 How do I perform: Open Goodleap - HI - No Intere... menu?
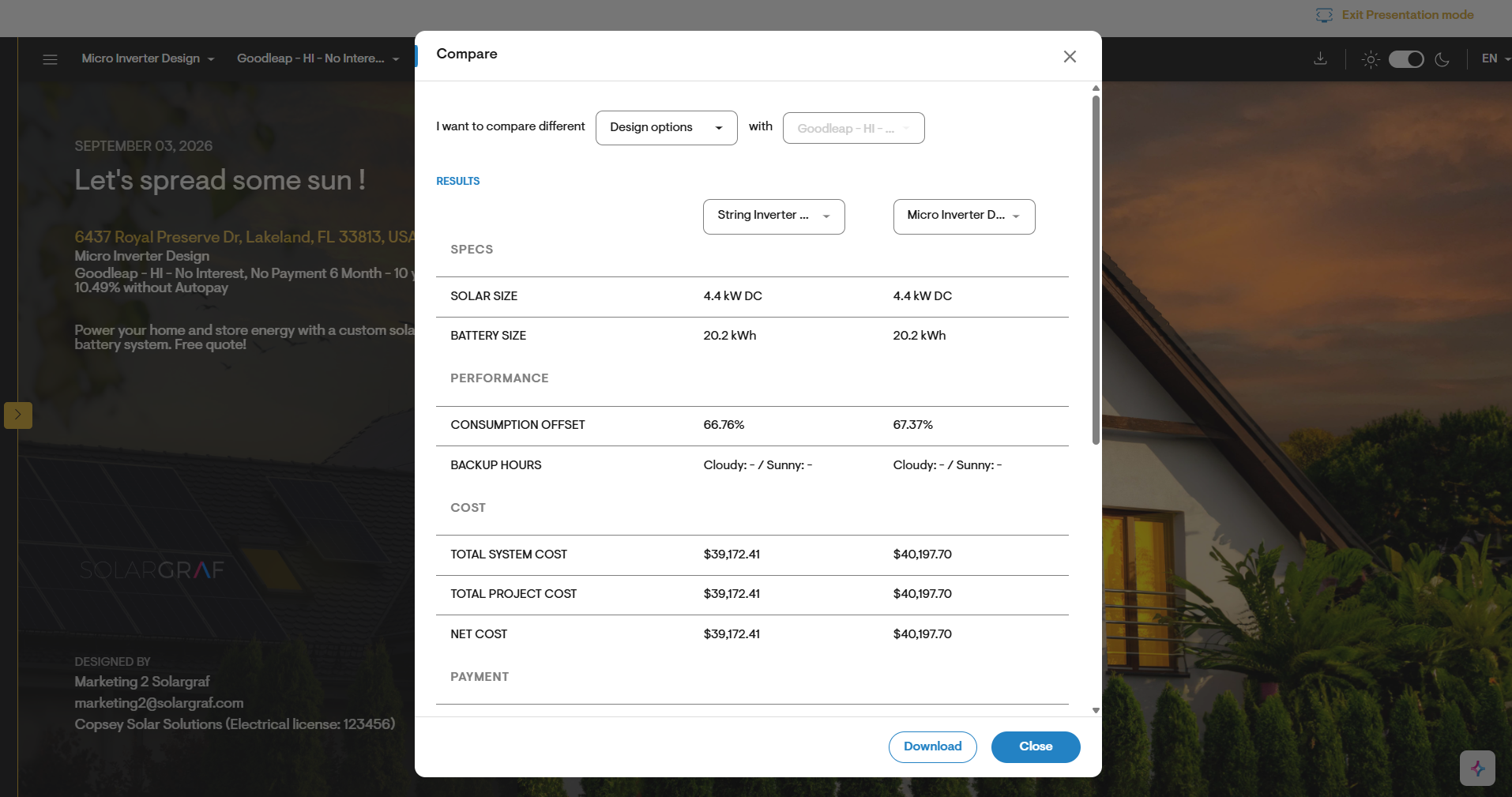(x=318, y=58)
